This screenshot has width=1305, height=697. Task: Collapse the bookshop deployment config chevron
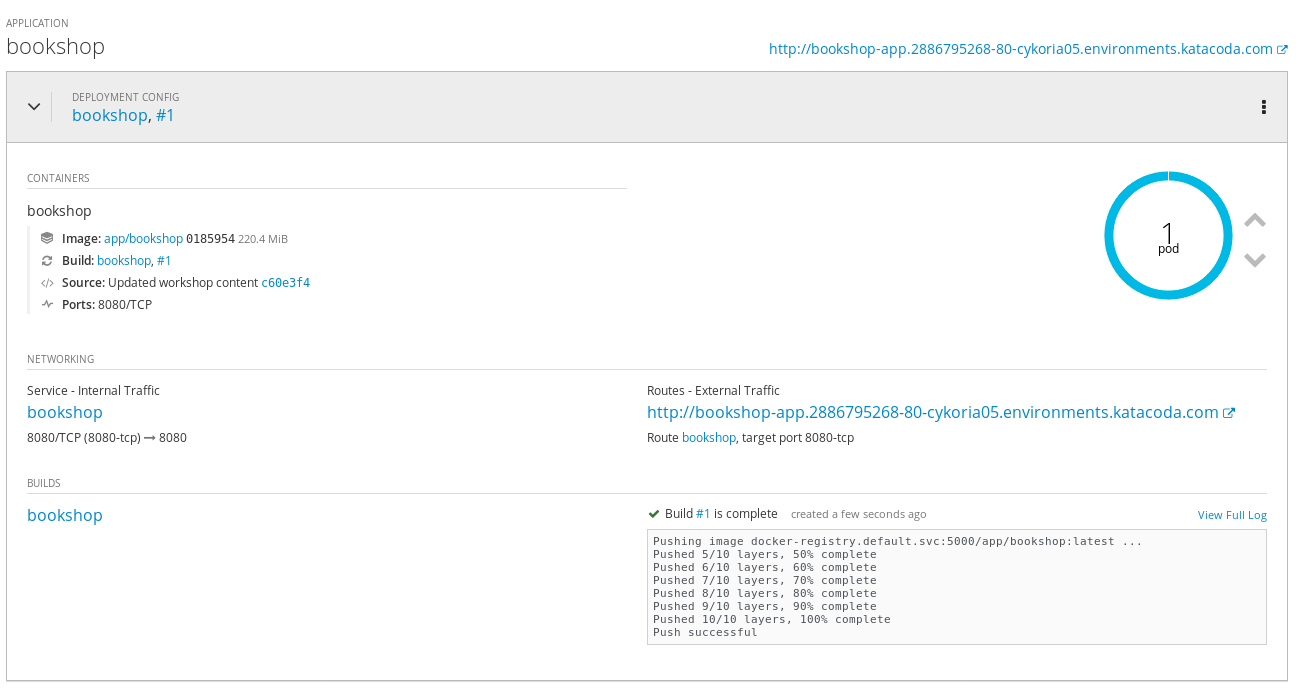tap(33, 107)
